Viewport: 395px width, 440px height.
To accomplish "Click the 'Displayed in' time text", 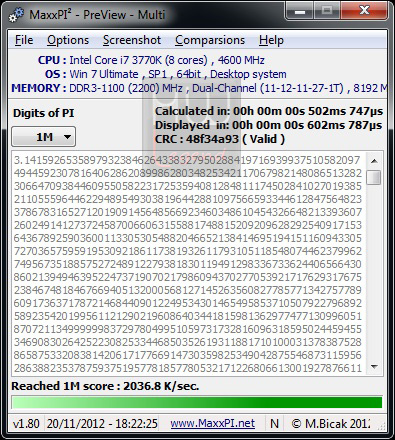I will [x=269, y=125].
